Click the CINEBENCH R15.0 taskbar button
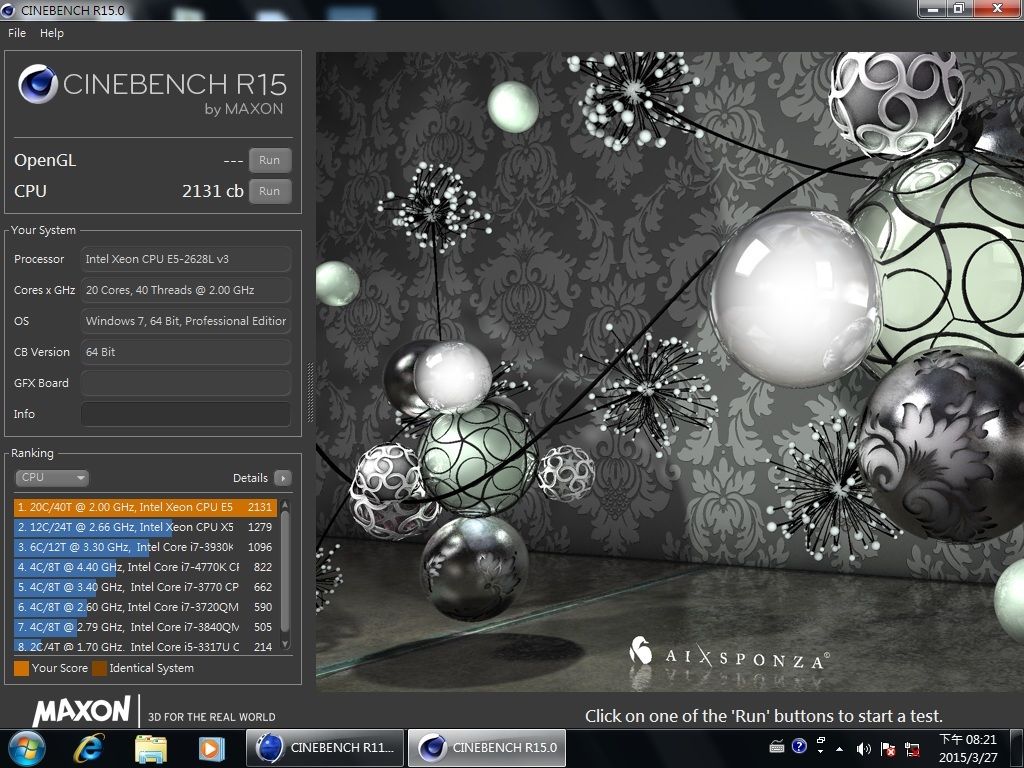This screenshot has height=768, width=1024. [487, 748]
